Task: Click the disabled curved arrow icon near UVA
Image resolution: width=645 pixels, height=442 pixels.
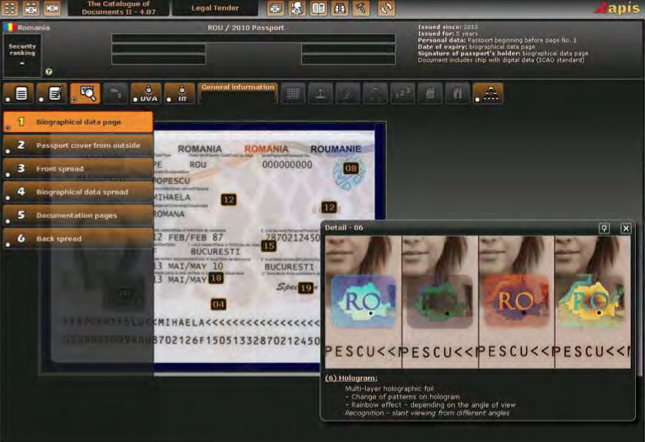Action: [x=115, y=93]
